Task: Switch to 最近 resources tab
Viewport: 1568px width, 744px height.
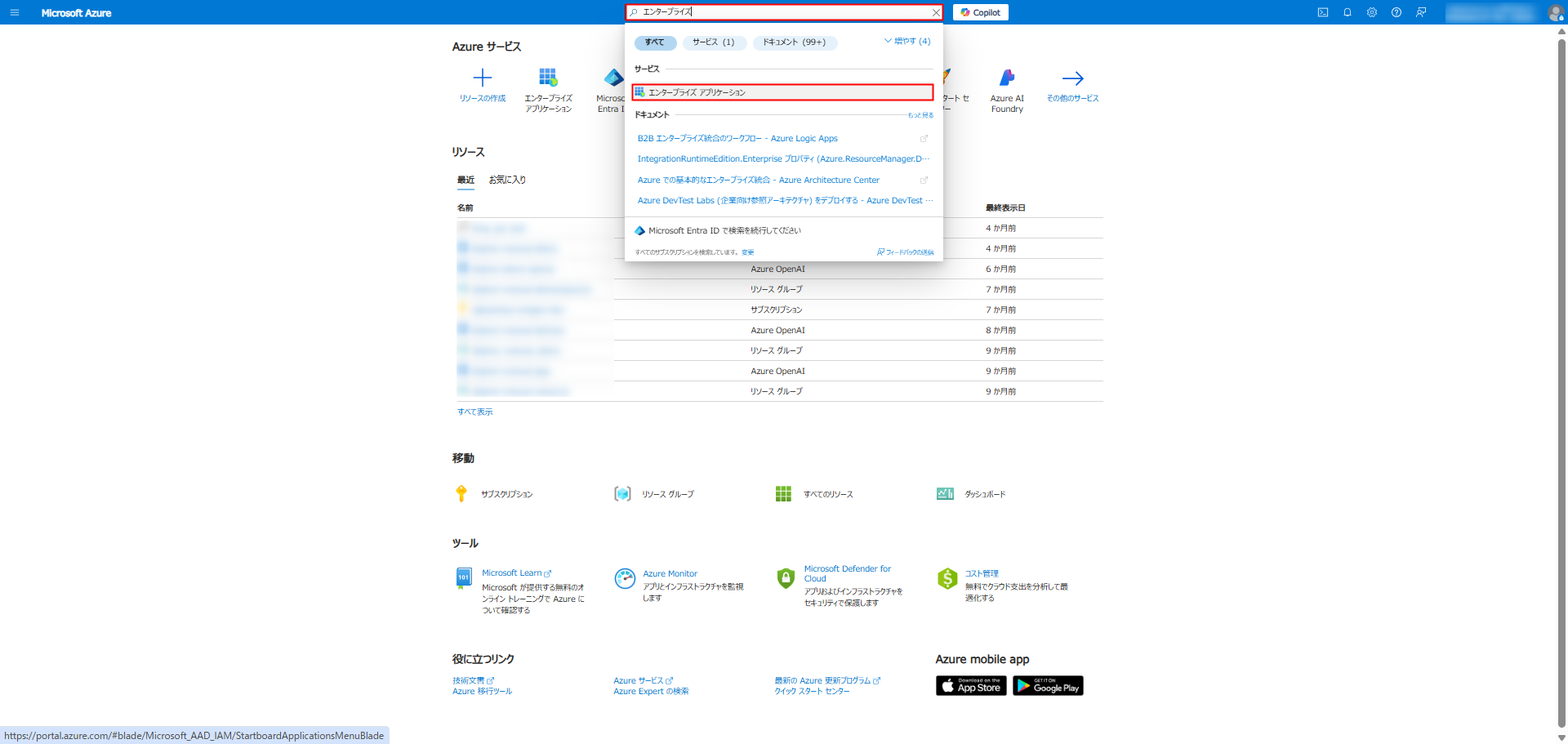Action: coord(465,180)
